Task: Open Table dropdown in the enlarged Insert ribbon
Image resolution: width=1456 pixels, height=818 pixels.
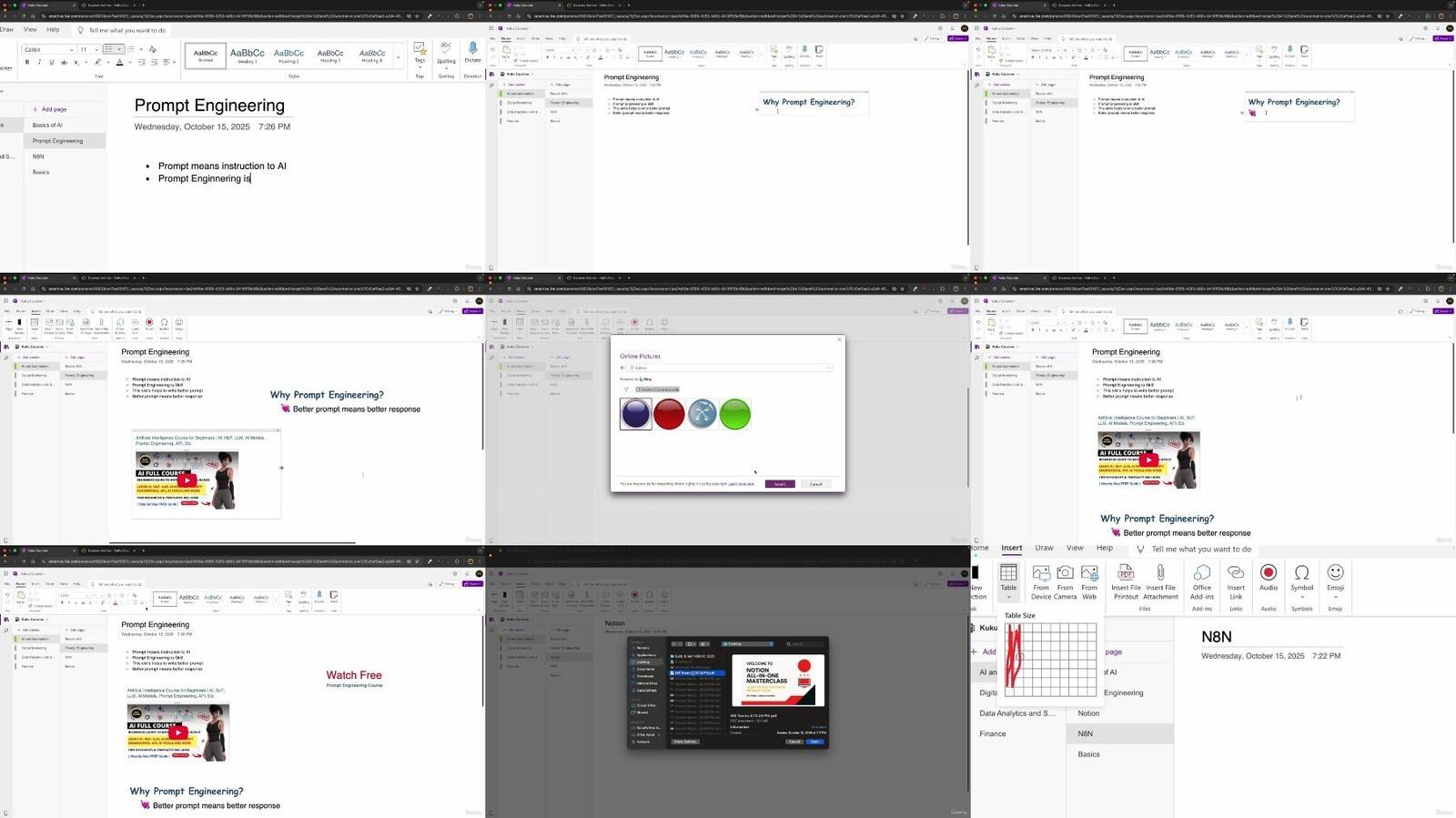Action: [1008, 581]
